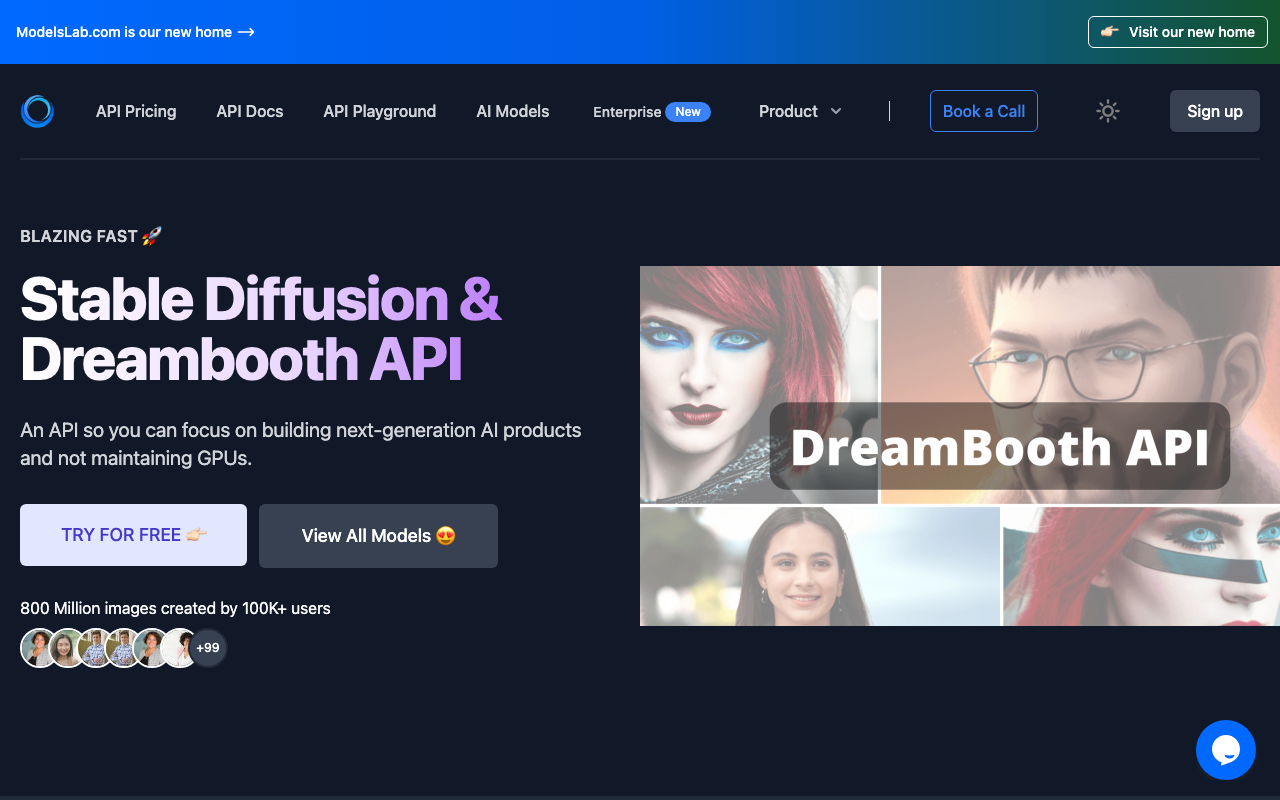
Task: Open the chat bubble support widget
Action: point(1226,750)
